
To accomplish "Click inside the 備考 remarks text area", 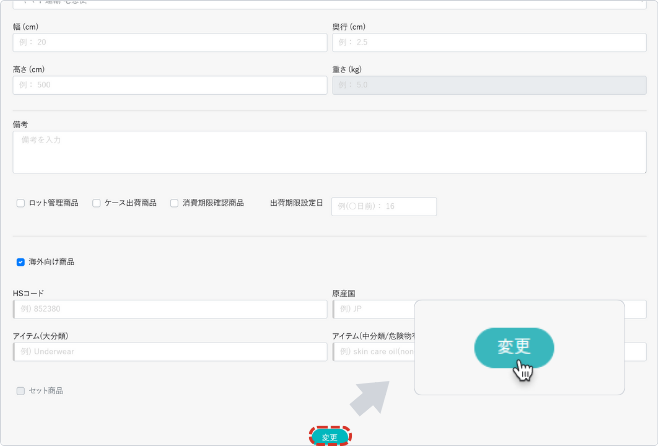I will 329,152.
